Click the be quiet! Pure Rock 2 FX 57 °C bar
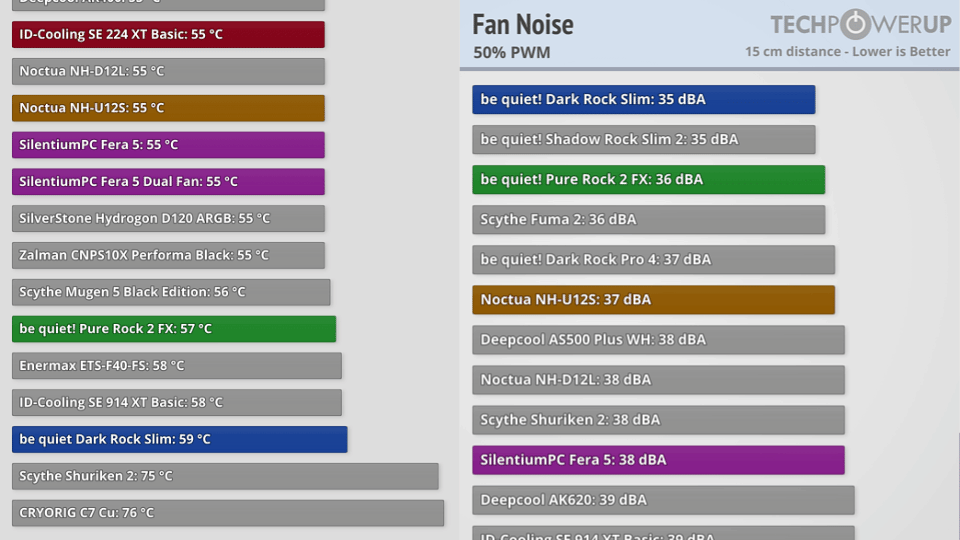Screen dimensions: 960x540 pos(174,329)
